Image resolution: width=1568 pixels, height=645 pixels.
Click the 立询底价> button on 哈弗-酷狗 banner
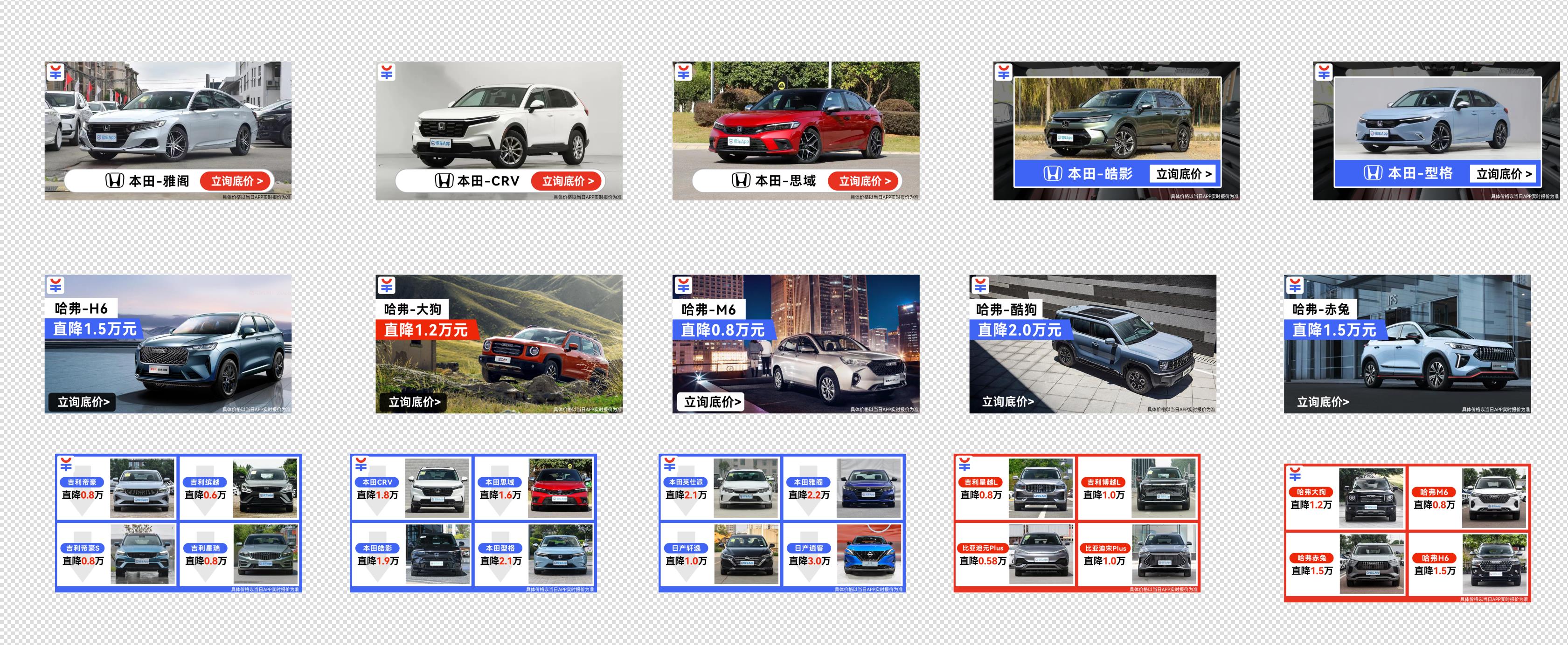[1007, 402]
